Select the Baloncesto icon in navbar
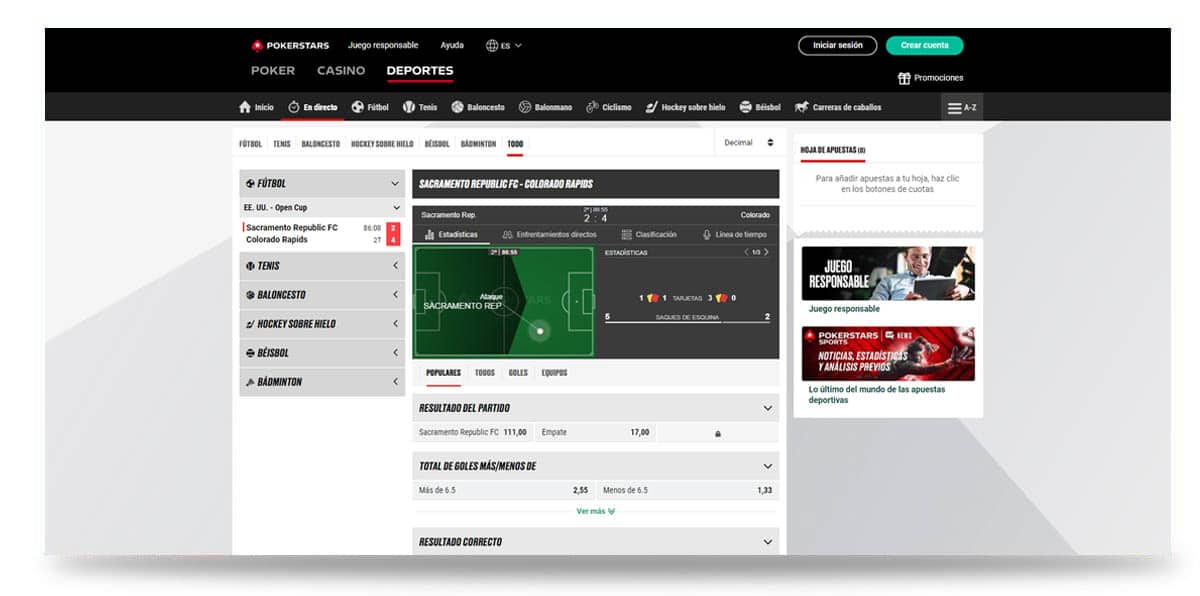The width and height of the screenshot is (1200, 596). [x=457, y=107]
